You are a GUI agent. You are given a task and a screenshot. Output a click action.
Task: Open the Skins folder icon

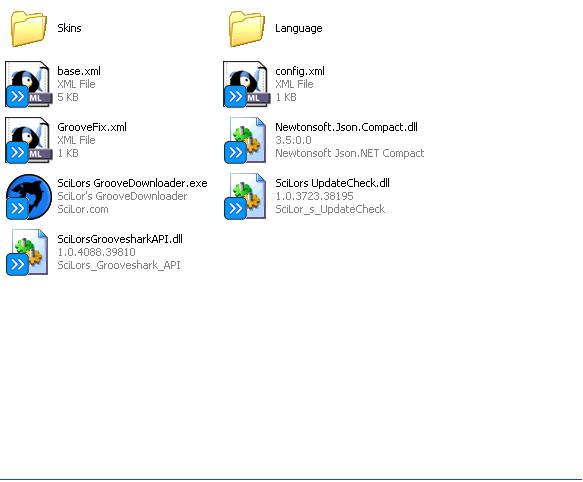29,28
